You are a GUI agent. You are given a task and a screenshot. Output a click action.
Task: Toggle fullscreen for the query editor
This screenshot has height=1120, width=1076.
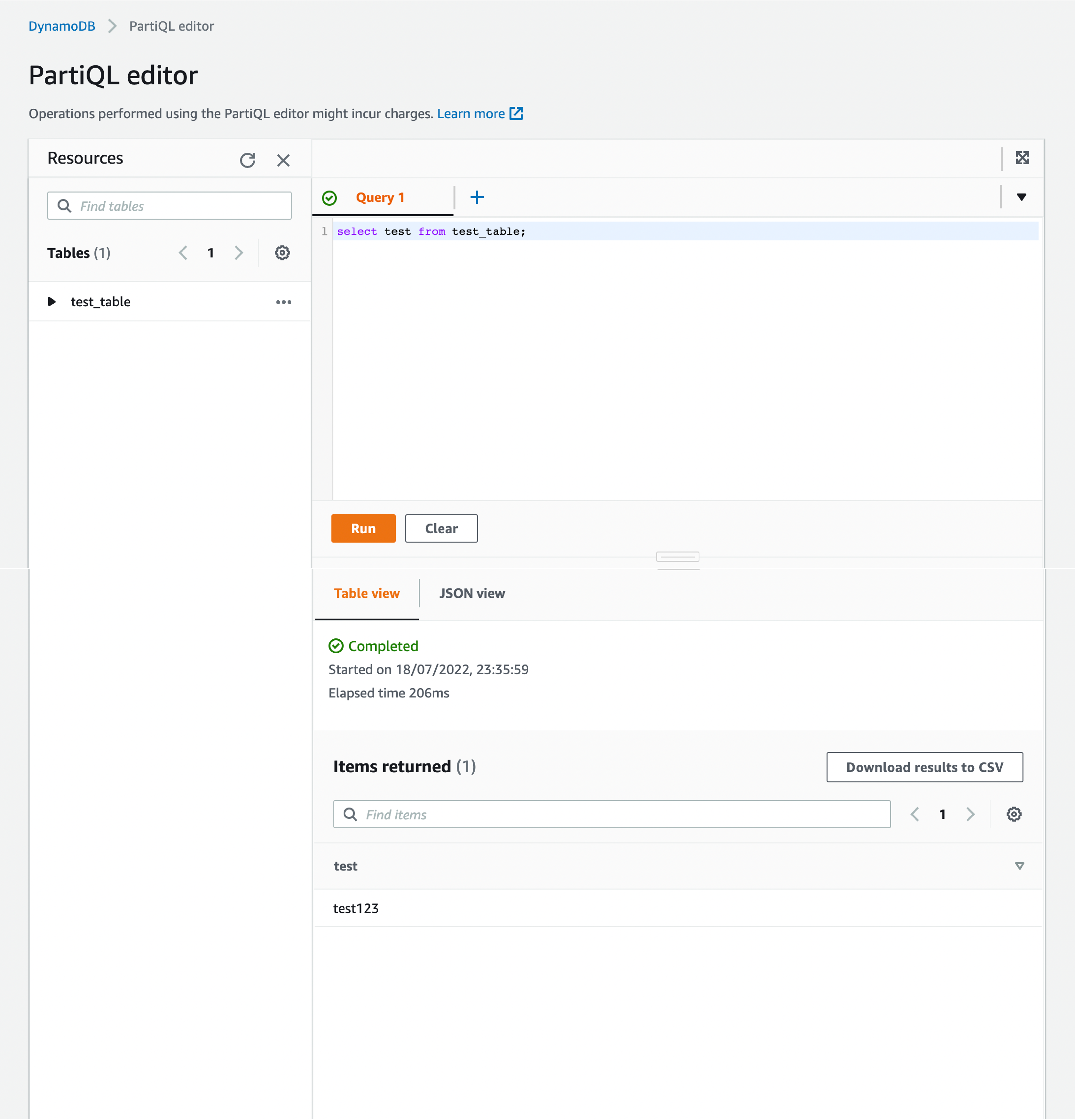(x=1022, y=158)
